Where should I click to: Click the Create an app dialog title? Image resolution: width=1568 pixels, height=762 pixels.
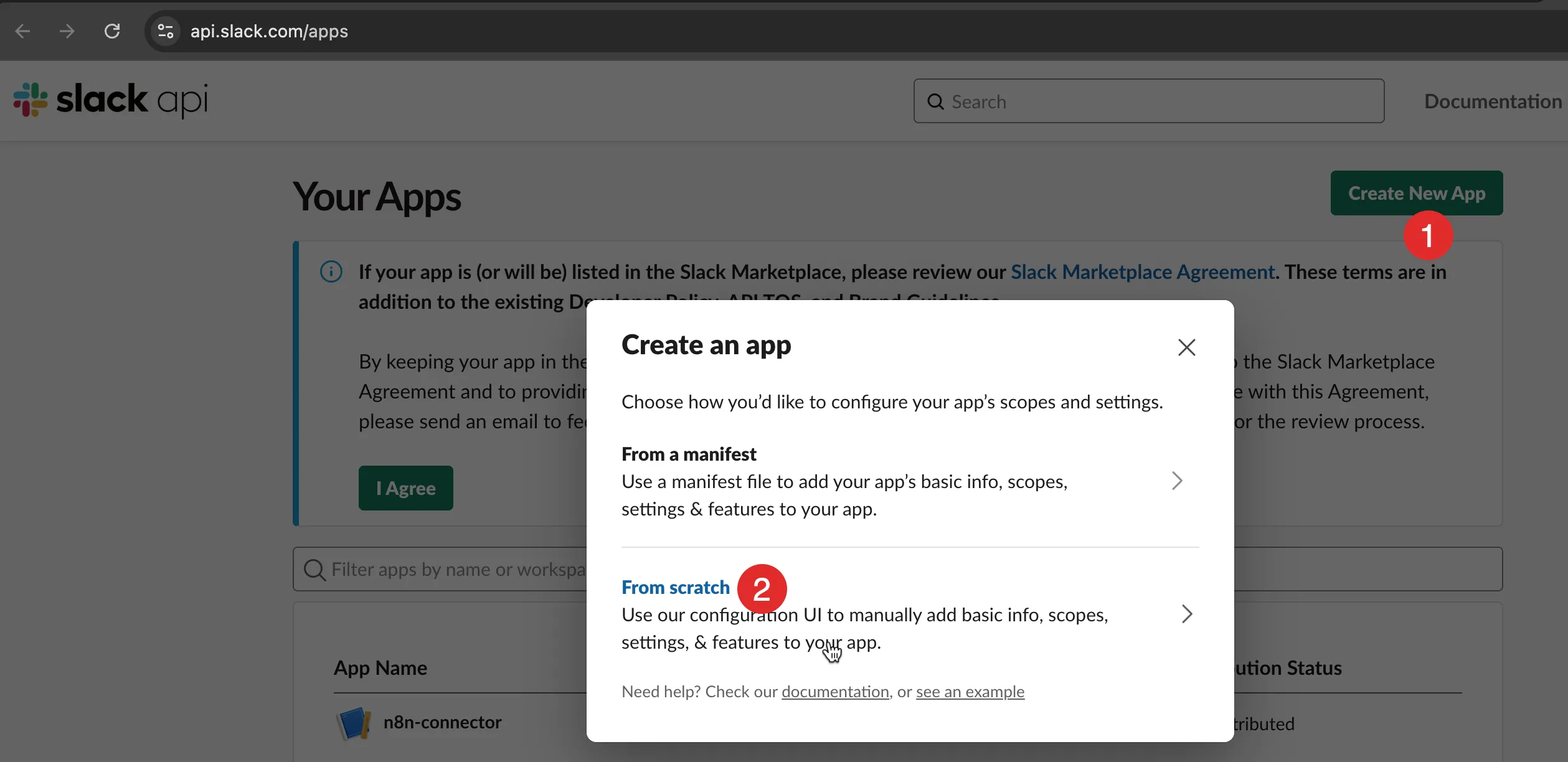(706, 345)
